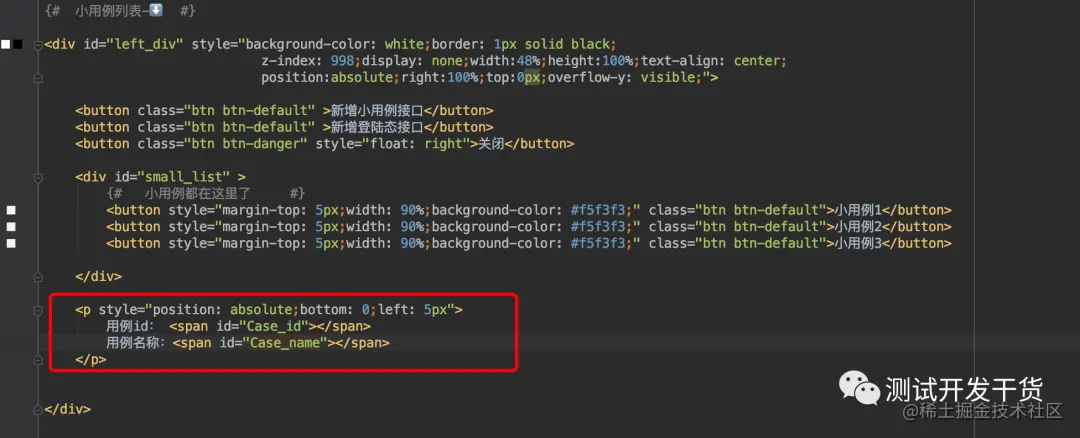Viewport: 1080px width, 438px height.
Task: Click the text-align: center declaration
Action: 713,61
